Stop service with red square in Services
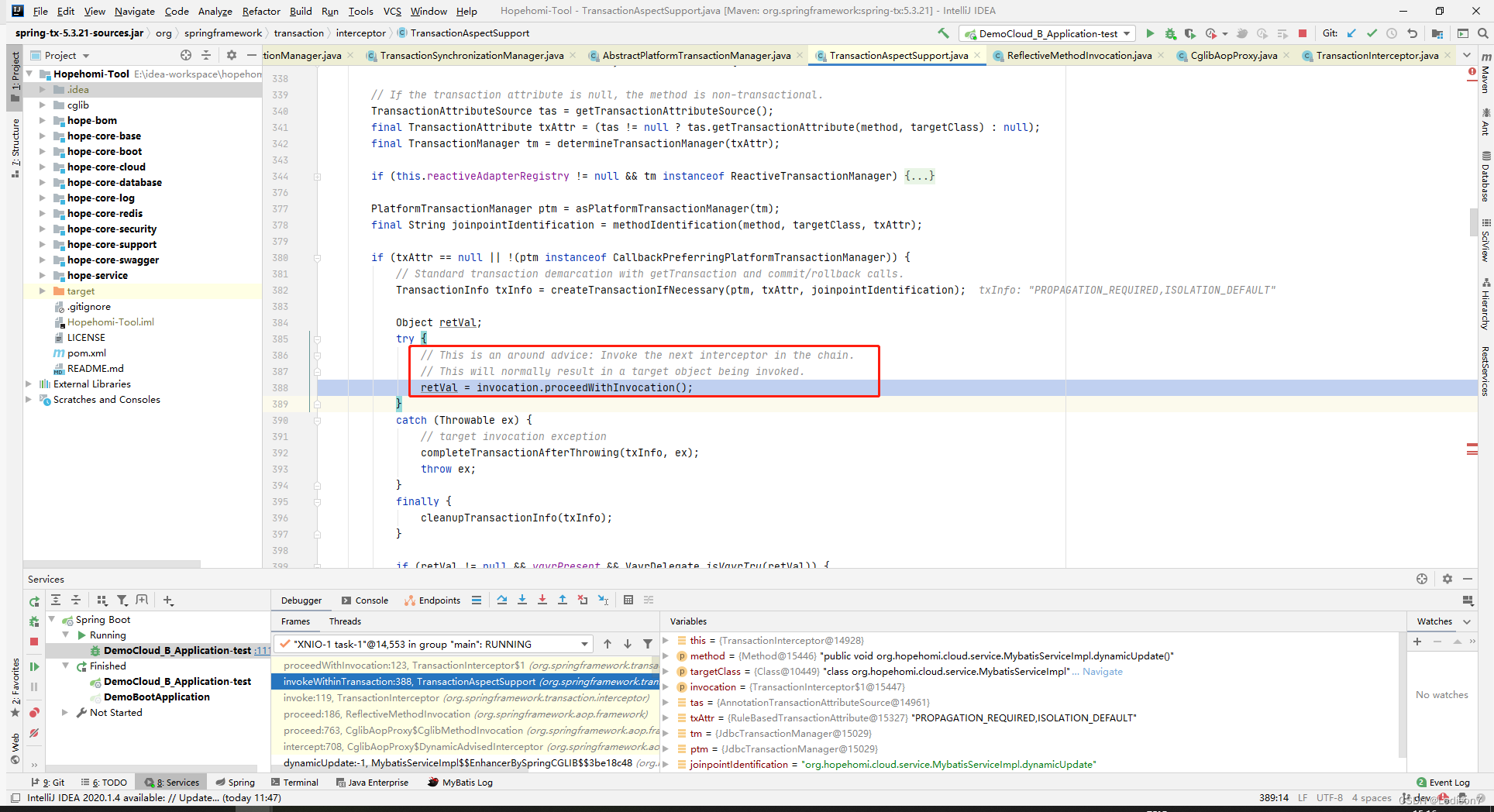The image size is (1494, 812). click(34, 642)
